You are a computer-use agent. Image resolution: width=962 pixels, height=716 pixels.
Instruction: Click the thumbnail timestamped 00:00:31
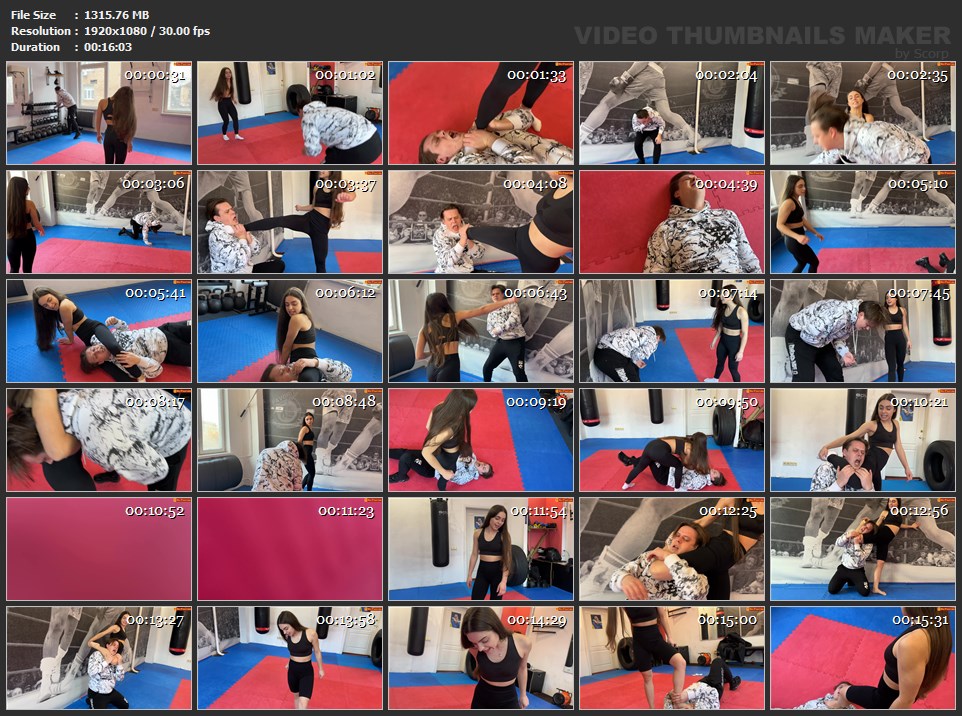[x=99, y=113]
